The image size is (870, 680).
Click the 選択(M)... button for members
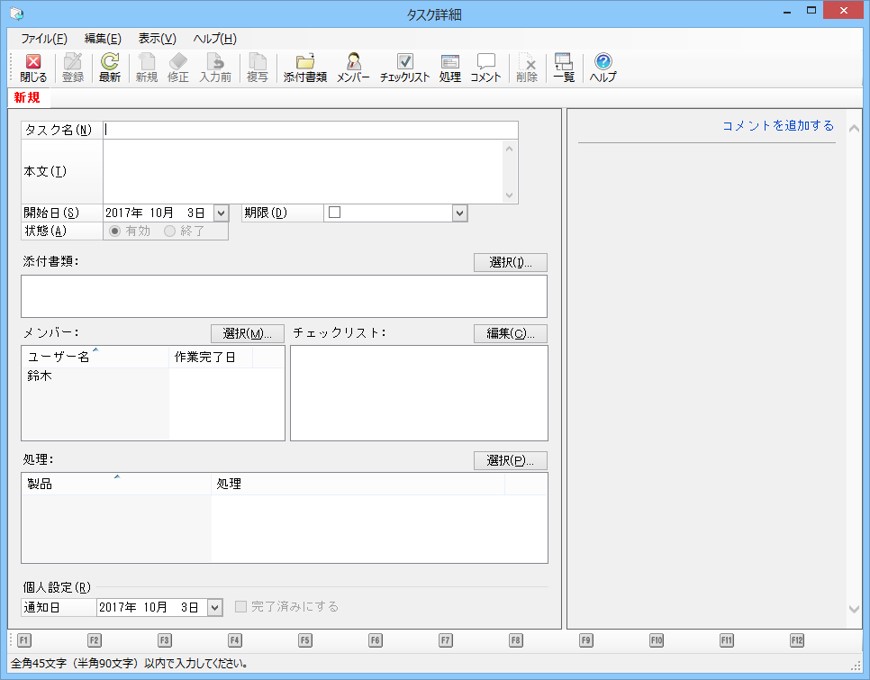(247, 333)
